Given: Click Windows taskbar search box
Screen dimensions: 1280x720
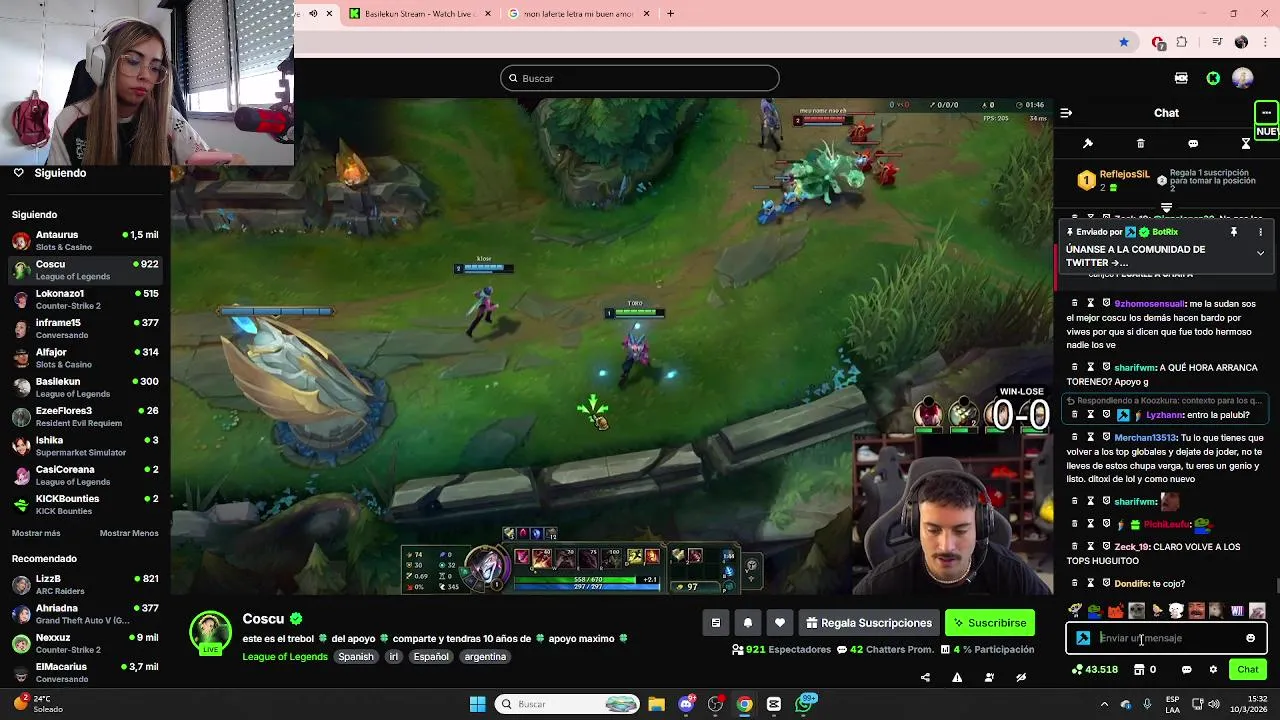Looking at the screenshot, I should (568, 704).
